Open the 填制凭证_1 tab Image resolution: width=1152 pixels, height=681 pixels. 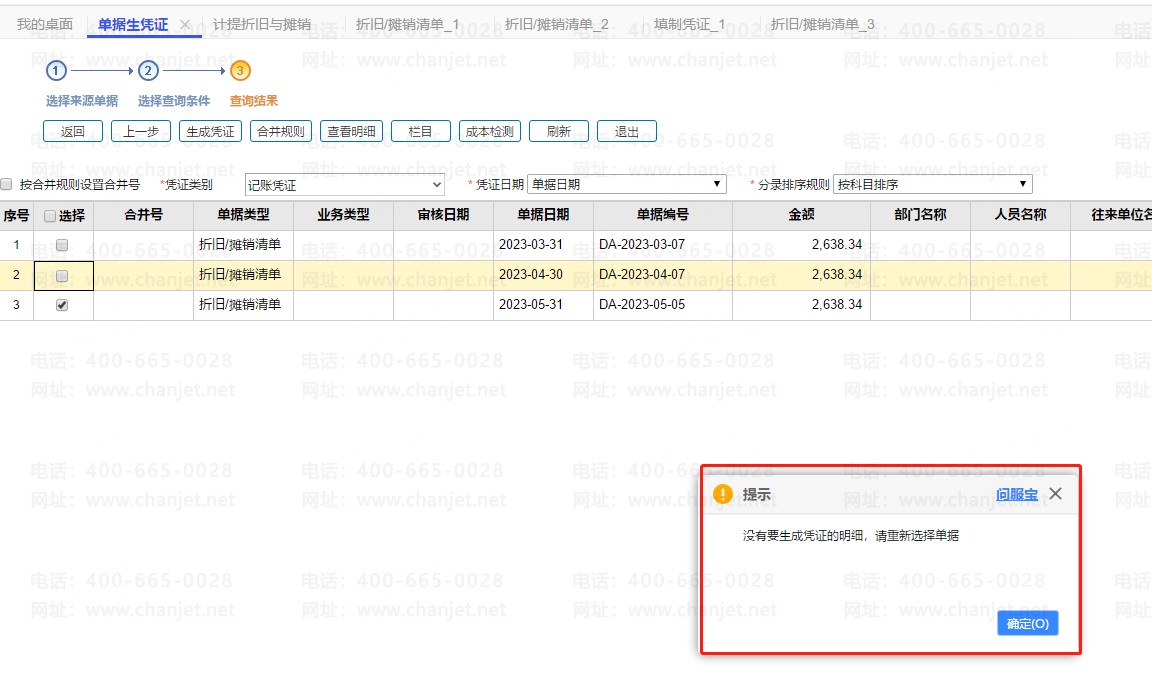pos(689,24)
